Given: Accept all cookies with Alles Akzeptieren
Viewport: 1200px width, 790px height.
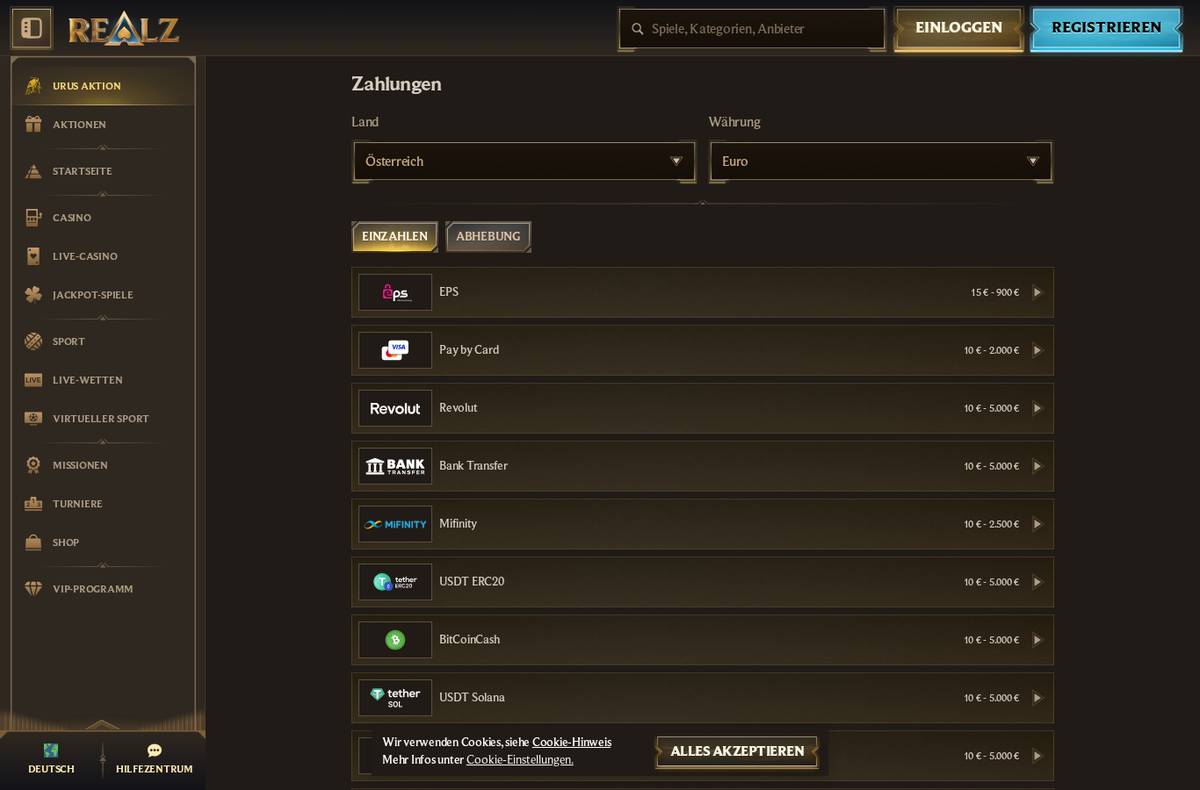Looking at the screenshot, I should [x=737, y=751].
